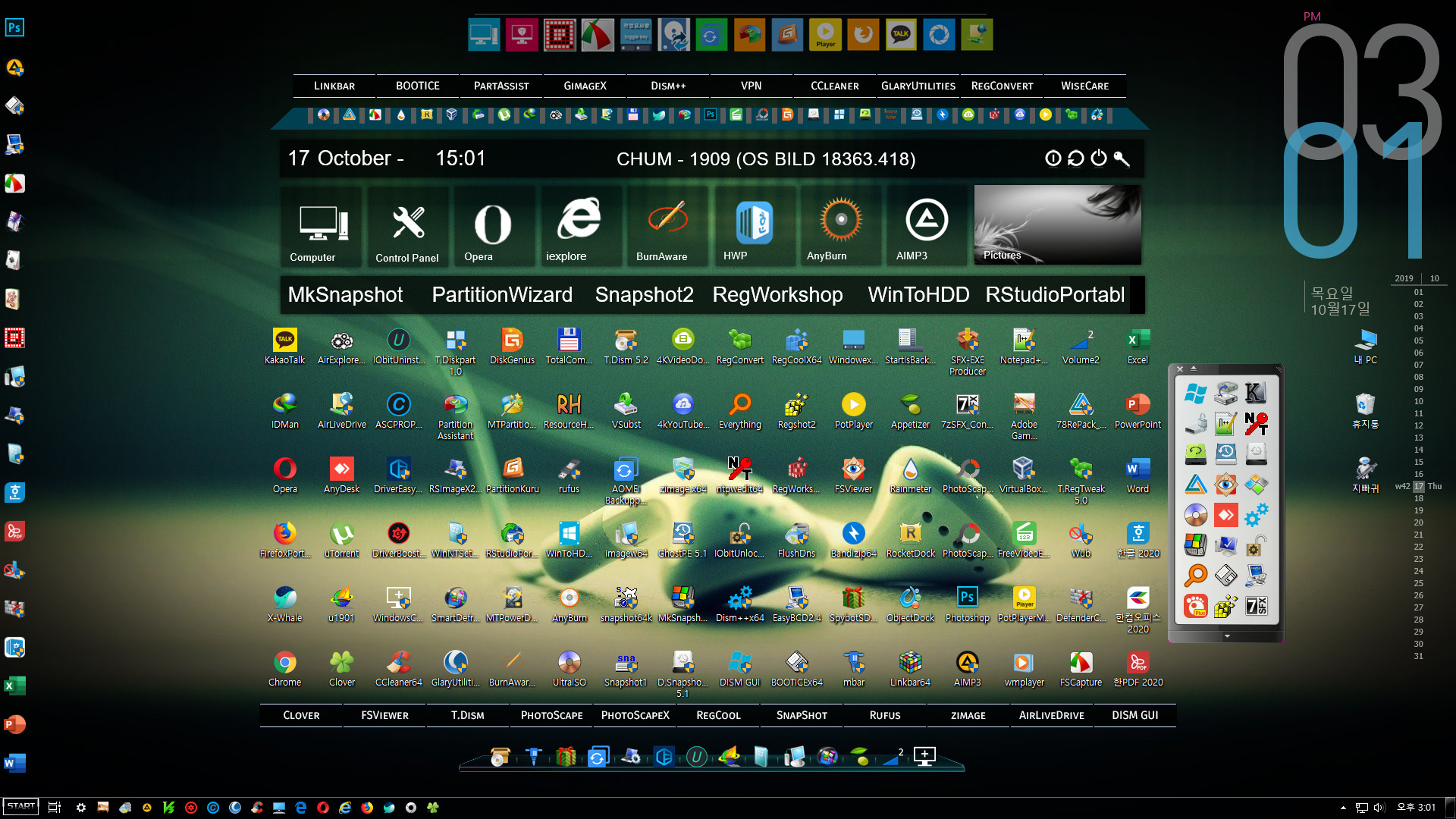1456x819 pixels.
Task: Launch DiskGenius desktop icon
Action: 512,346
